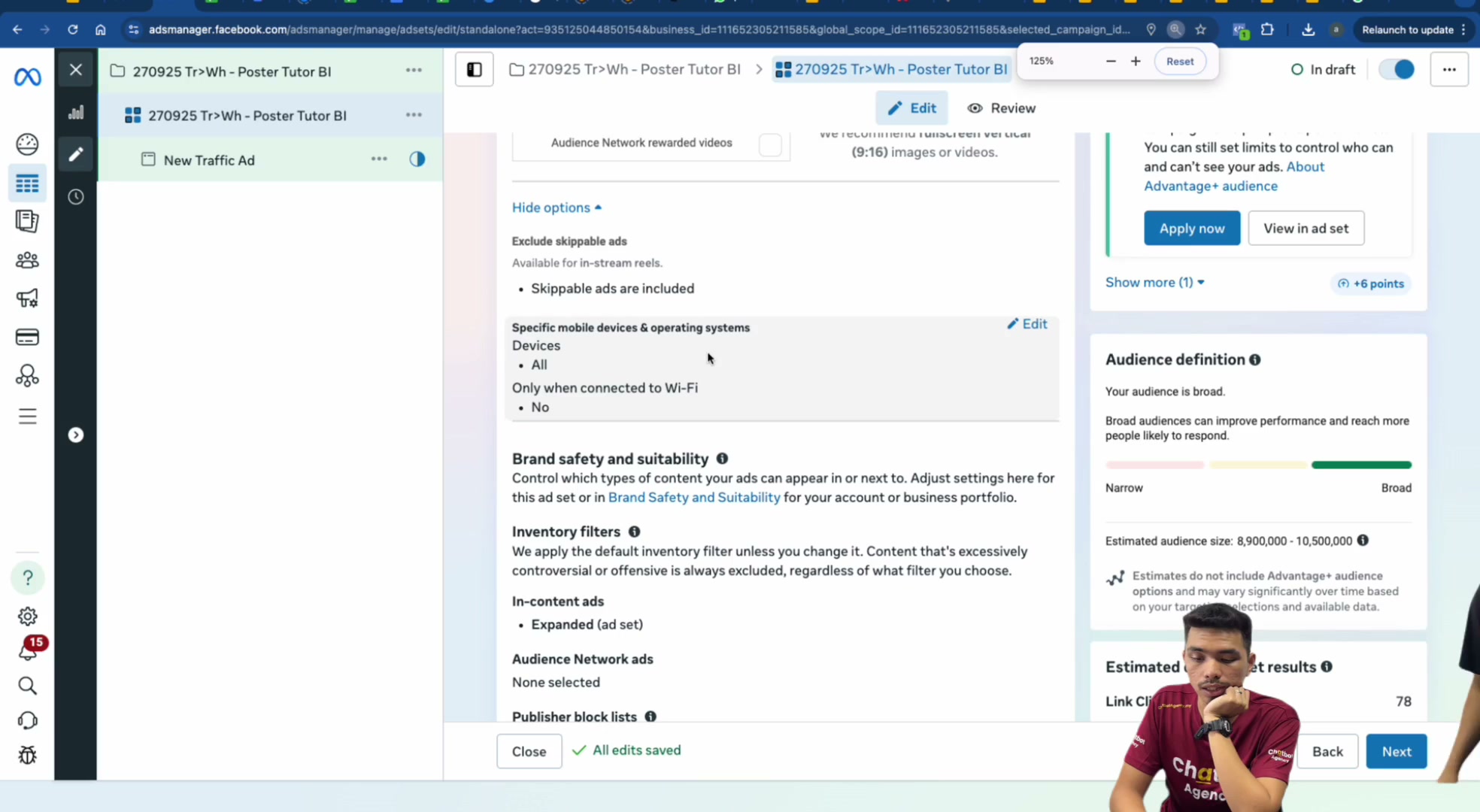1480x812 pixels.
Task: Open Billing card icon in sidebar
Action: (27, 337)
